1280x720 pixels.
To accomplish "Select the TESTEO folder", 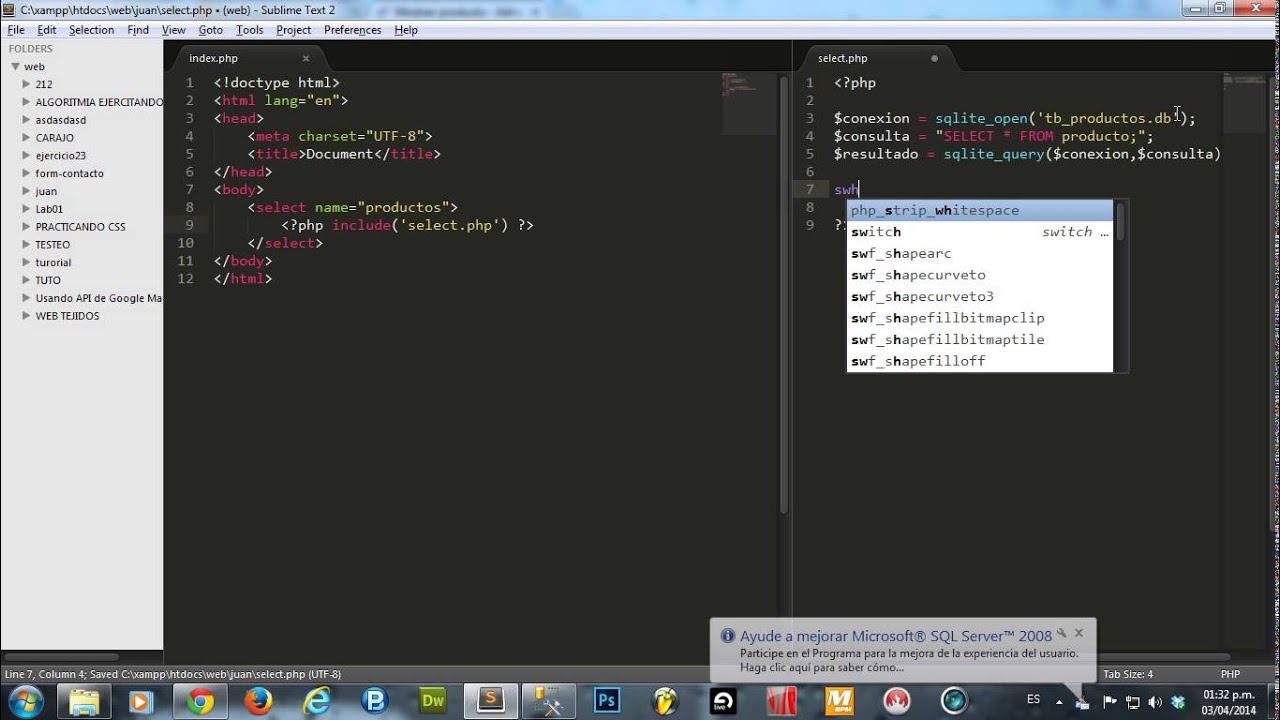I will point(53,244).
